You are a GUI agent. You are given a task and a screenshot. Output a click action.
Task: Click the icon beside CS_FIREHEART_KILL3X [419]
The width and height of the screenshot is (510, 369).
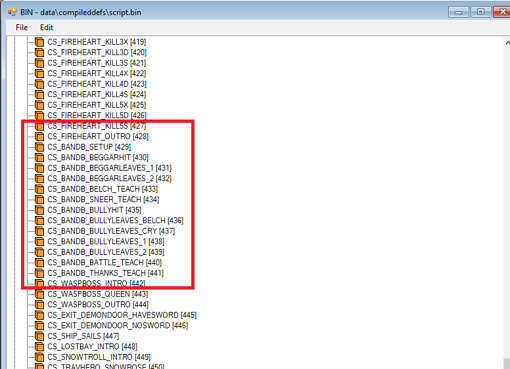click(39, 42)
